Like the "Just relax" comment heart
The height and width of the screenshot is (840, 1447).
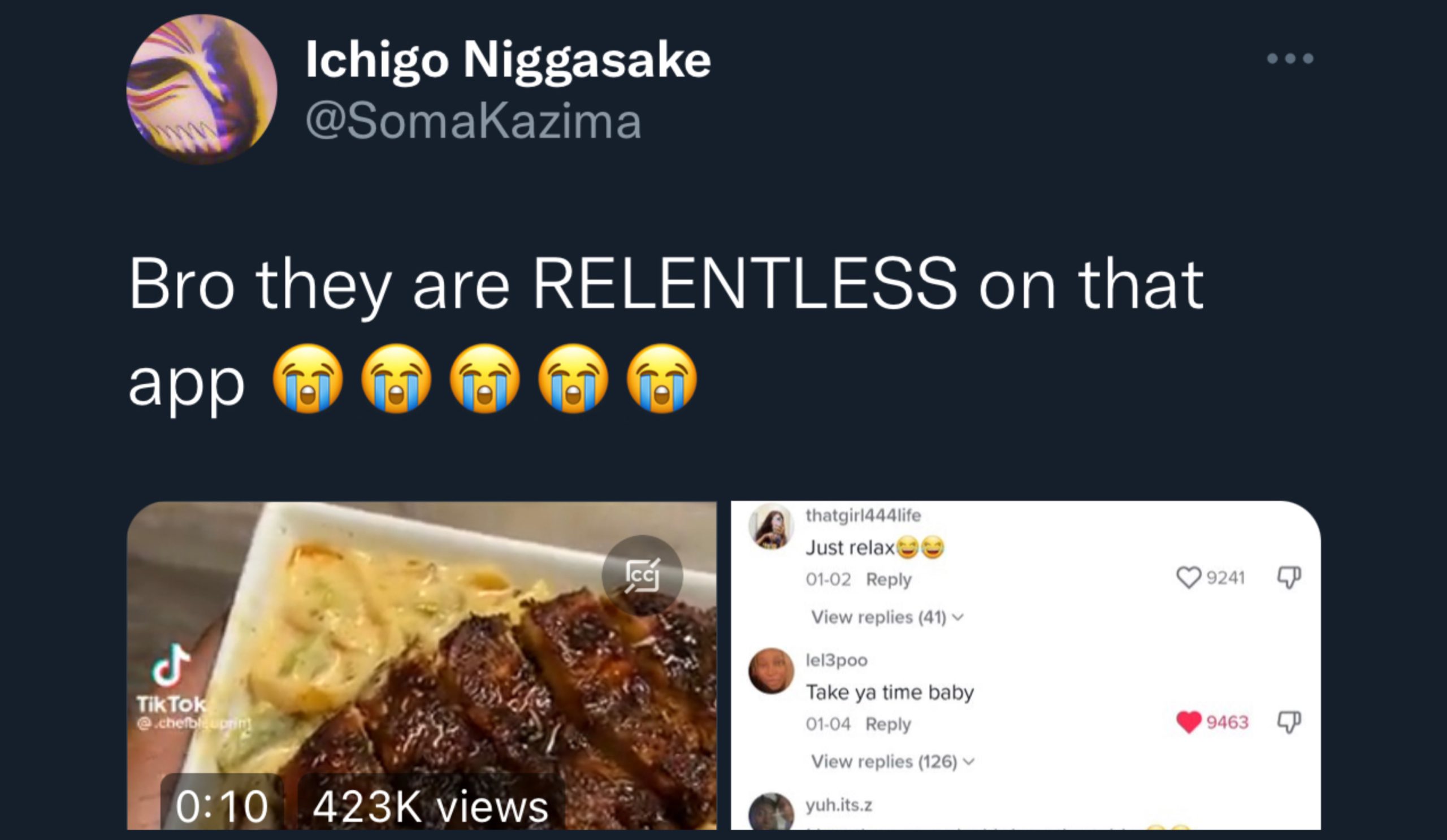(x=1188, y=578)
